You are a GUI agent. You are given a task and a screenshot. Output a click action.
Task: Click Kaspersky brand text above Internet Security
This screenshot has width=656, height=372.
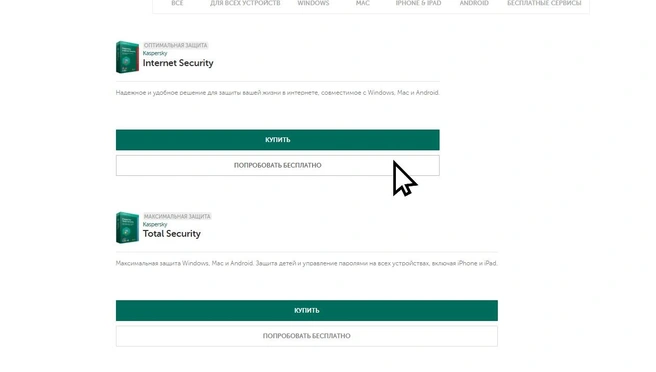[x=155, y=53]
